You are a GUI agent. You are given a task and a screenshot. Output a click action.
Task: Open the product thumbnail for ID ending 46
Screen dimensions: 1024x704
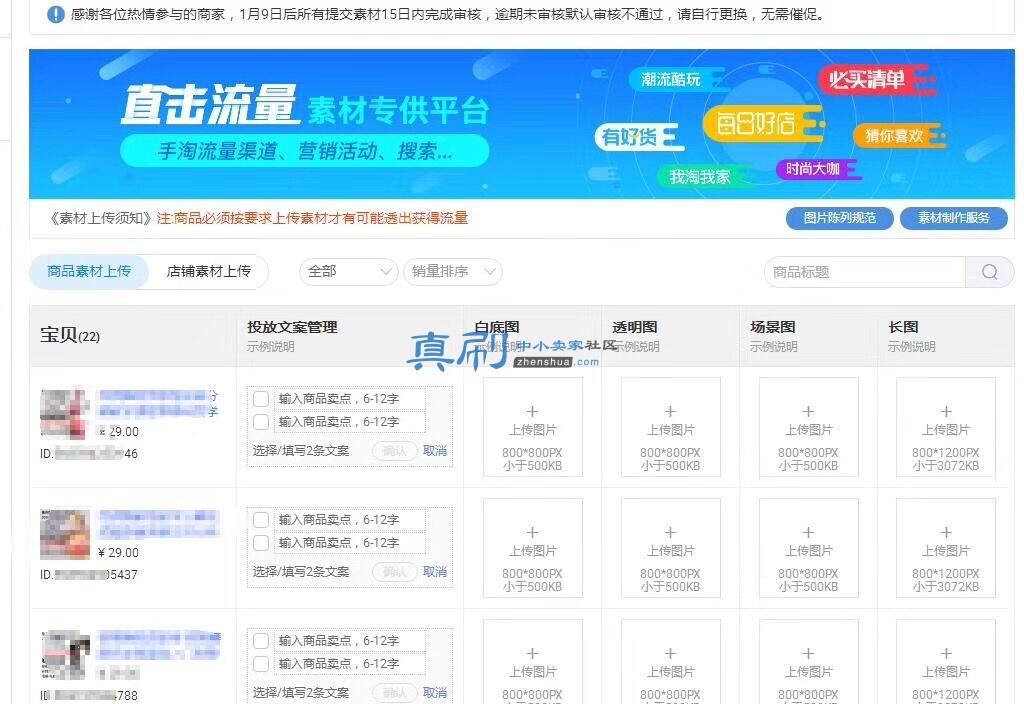65,413
